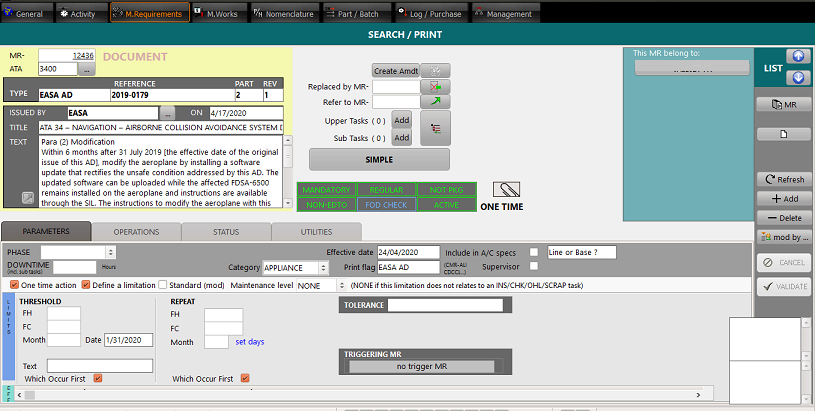The width and height of the screenshot is (815, 411).
Task: Click the horizontal scrollbar left arrow
Action: pos(20,395)
